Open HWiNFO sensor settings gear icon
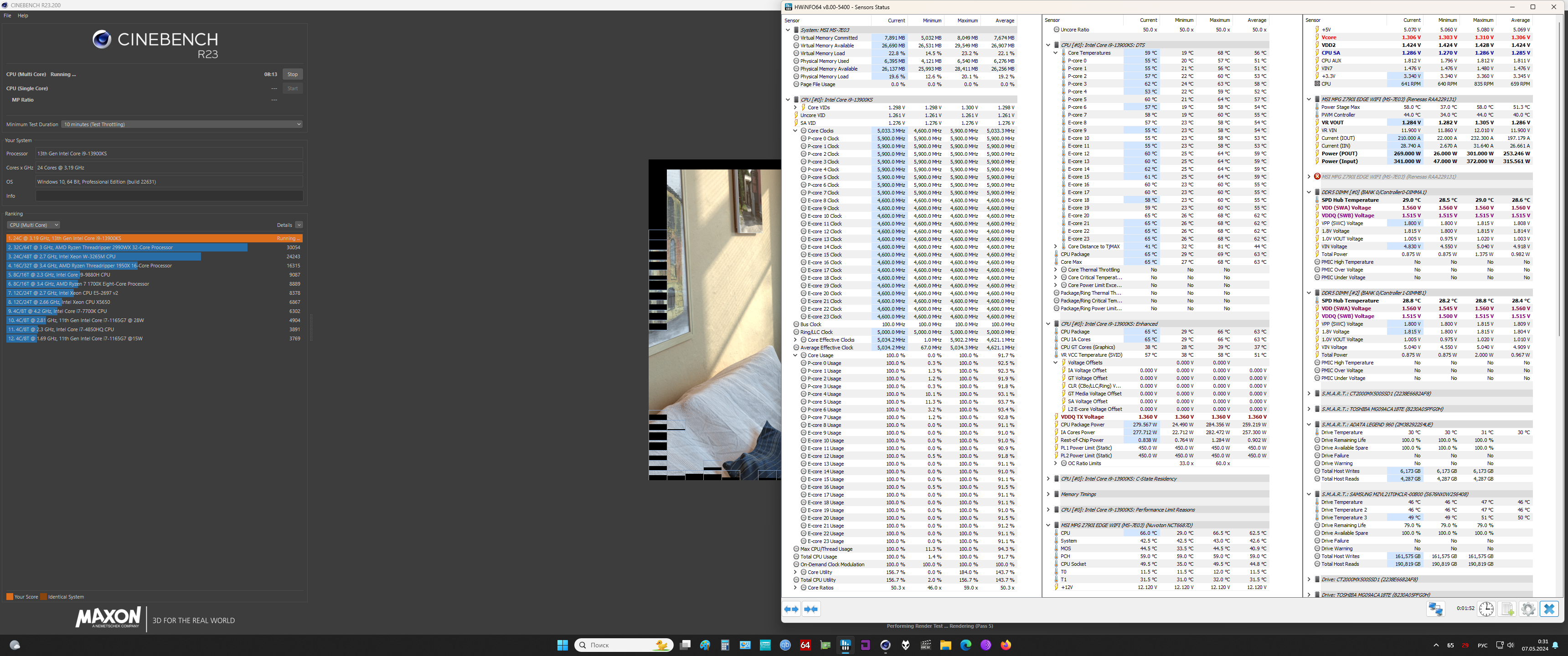 (1528, 609)
